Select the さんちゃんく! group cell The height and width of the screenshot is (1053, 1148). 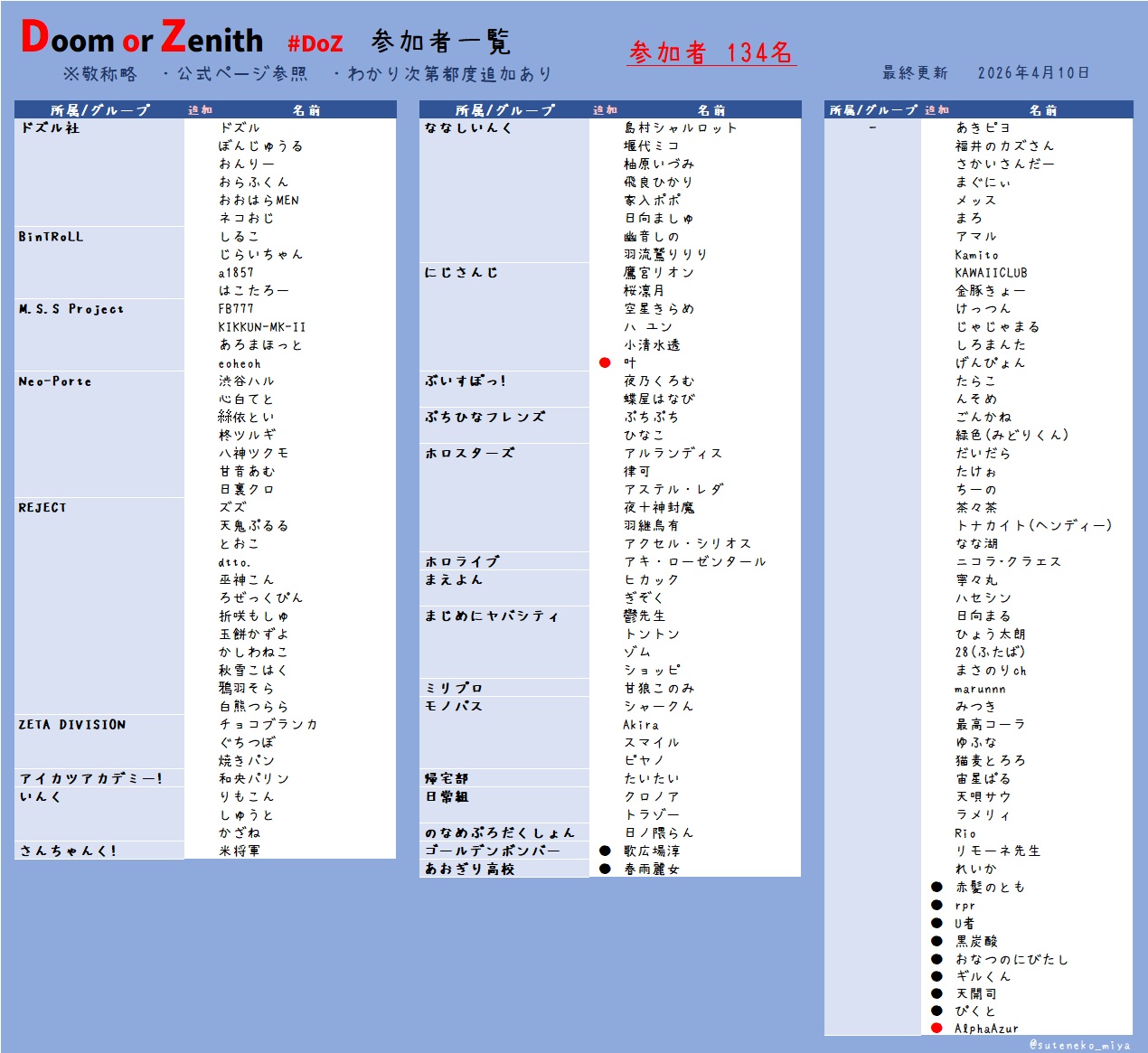coord(99,851)
